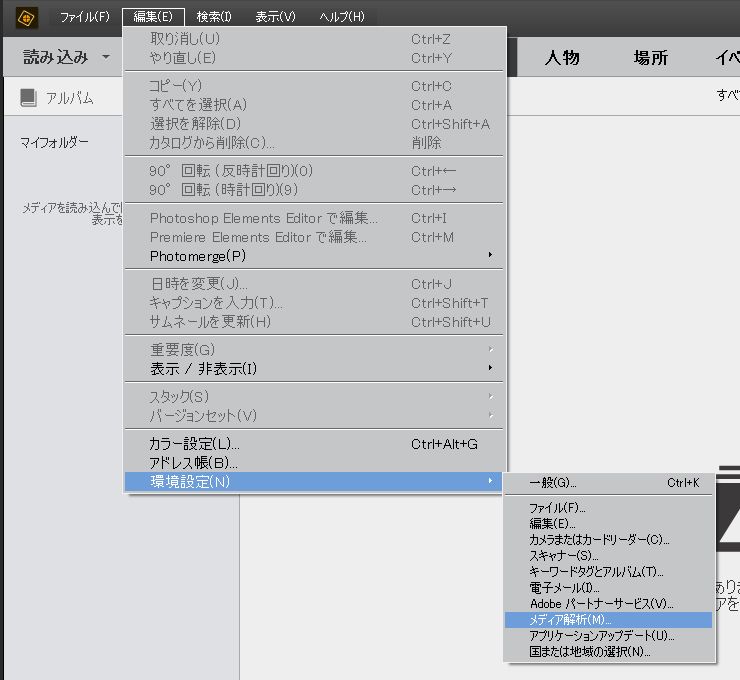Expand the 重要度(G) submenu
The height and width of the screenshot is (680, 740).
314,350
